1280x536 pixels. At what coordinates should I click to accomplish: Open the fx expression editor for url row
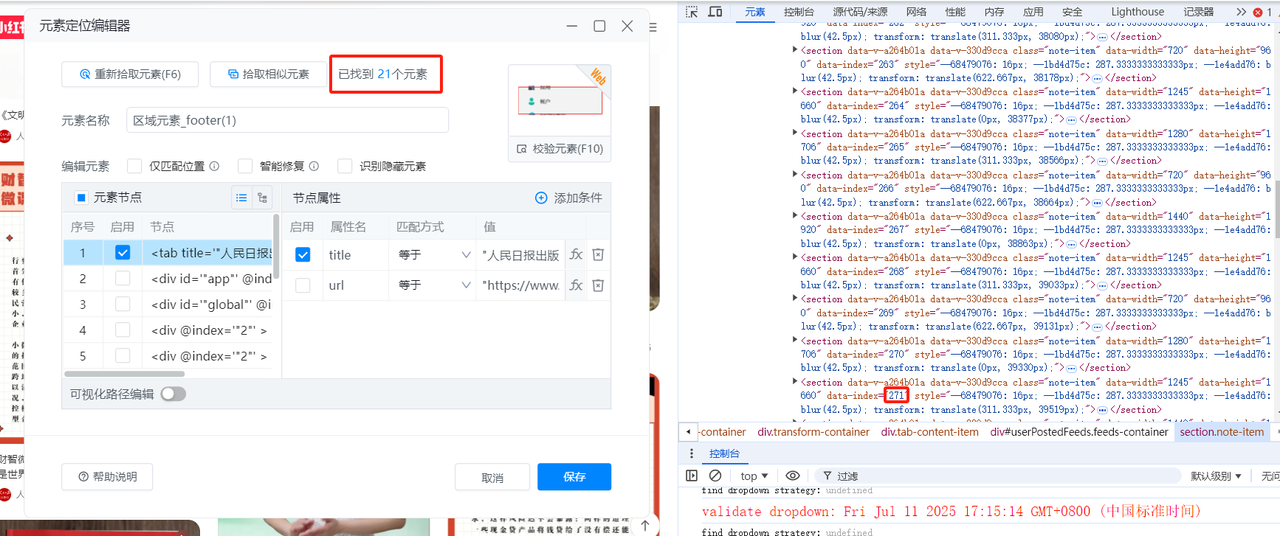(576, 285)
